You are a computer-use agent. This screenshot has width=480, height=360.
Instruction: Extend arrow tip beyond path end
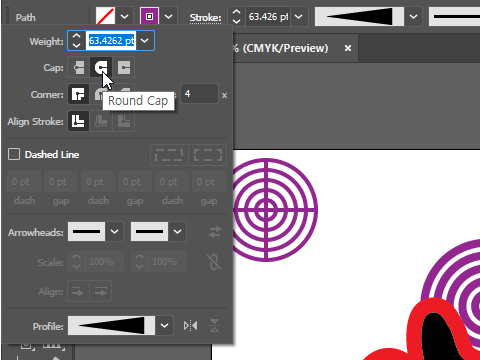tap(78, 292)
